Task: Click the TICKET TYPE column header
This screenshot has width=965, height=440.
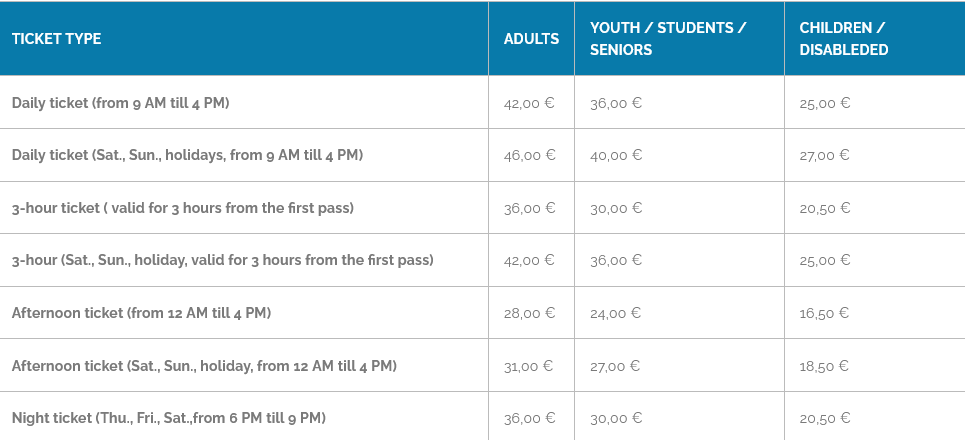Action: coord(56,39)
